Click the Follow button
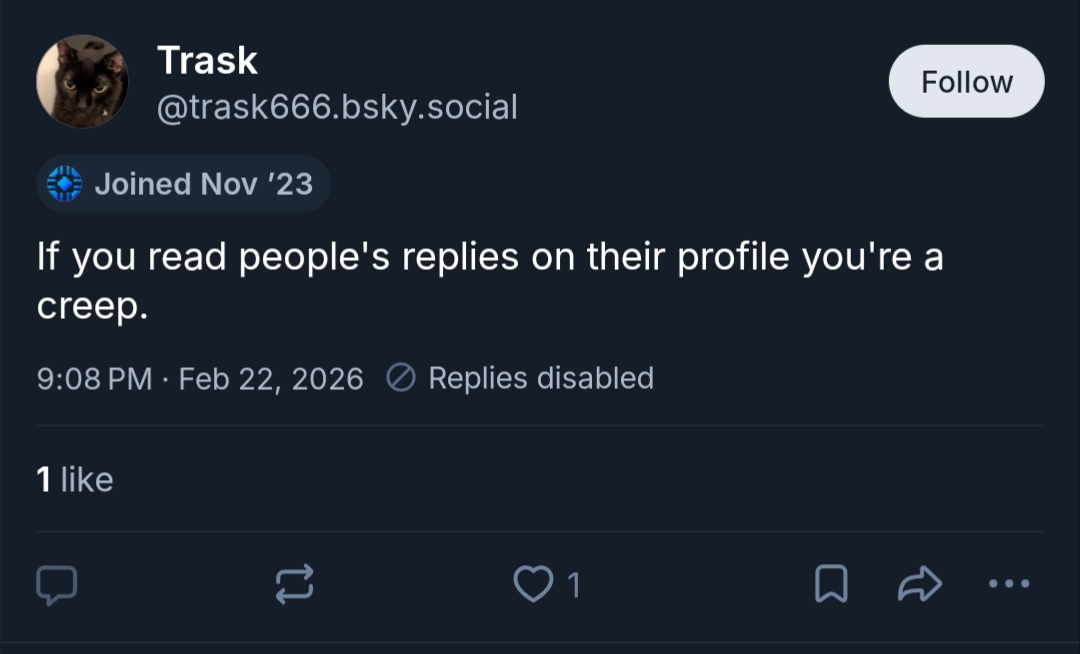 pyautogui.click(x=966, y=82)
